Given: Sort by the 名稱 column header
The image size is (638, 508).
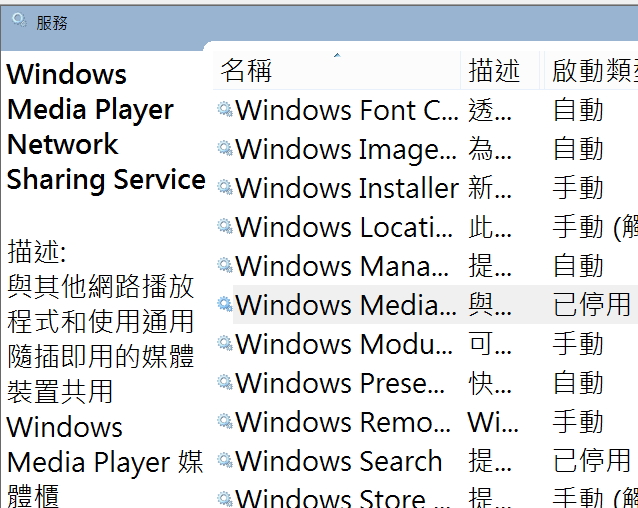Looking at the screenshot, I should [336, 70].
